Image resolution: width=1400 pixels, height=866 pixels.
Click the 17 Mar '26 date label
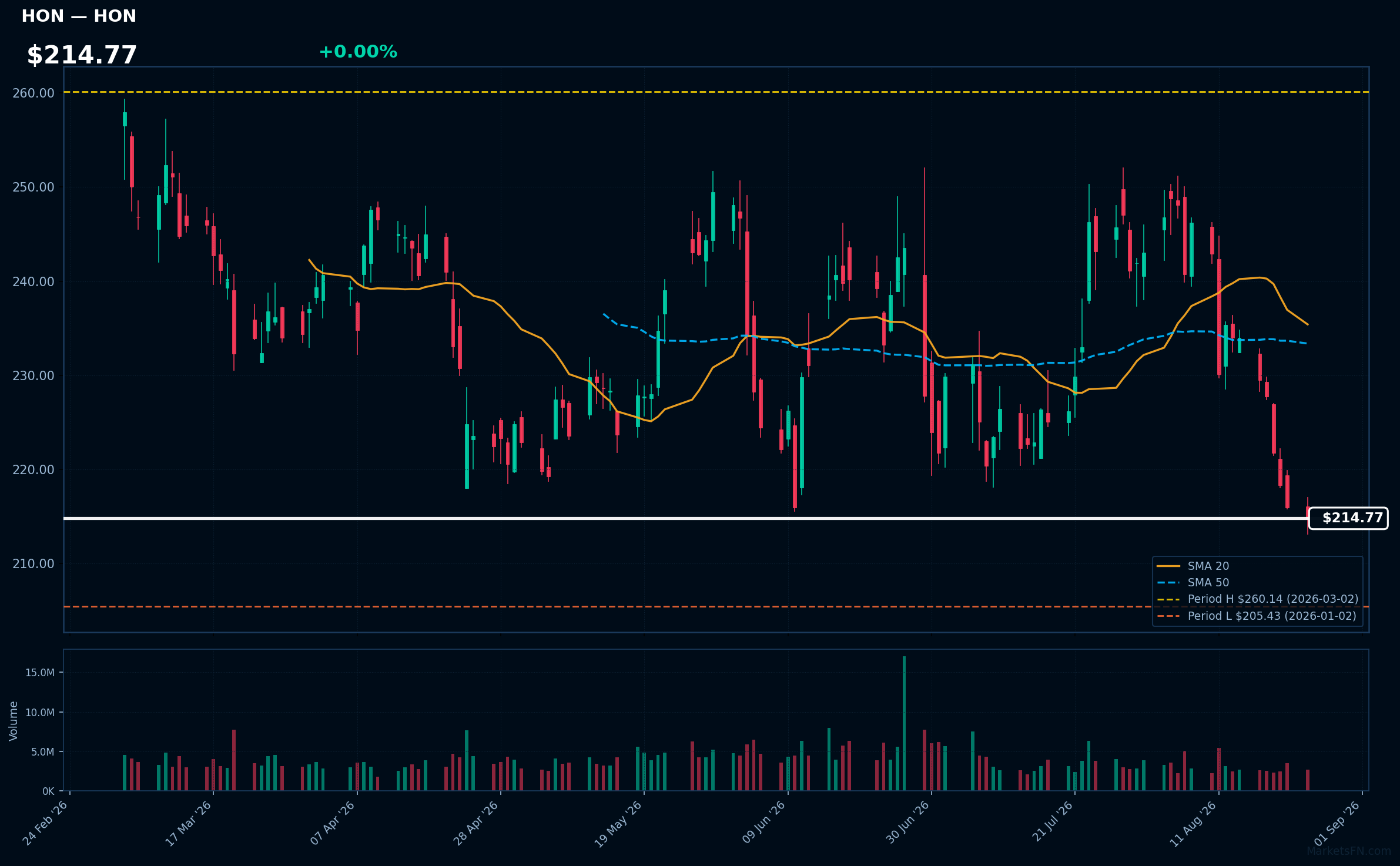click(x=188, y=823)
